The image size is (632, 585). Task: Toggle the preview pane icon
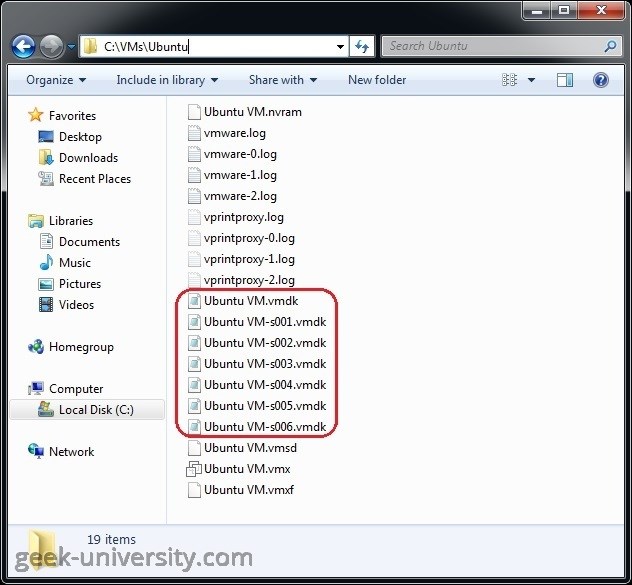coord(565,80)
